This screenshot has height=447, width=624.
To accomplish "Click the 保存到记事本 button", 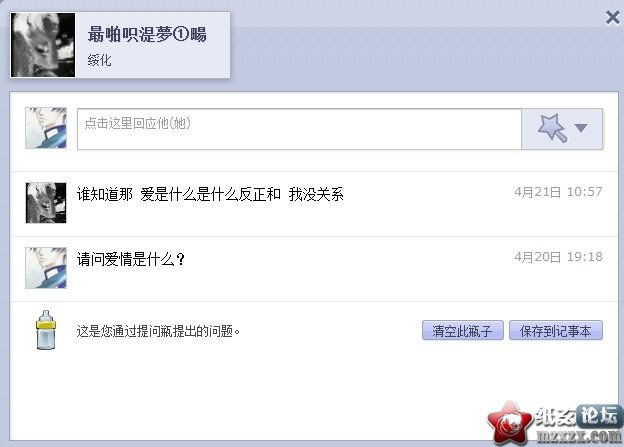I will pyautogui.click(x=556, y=330).
